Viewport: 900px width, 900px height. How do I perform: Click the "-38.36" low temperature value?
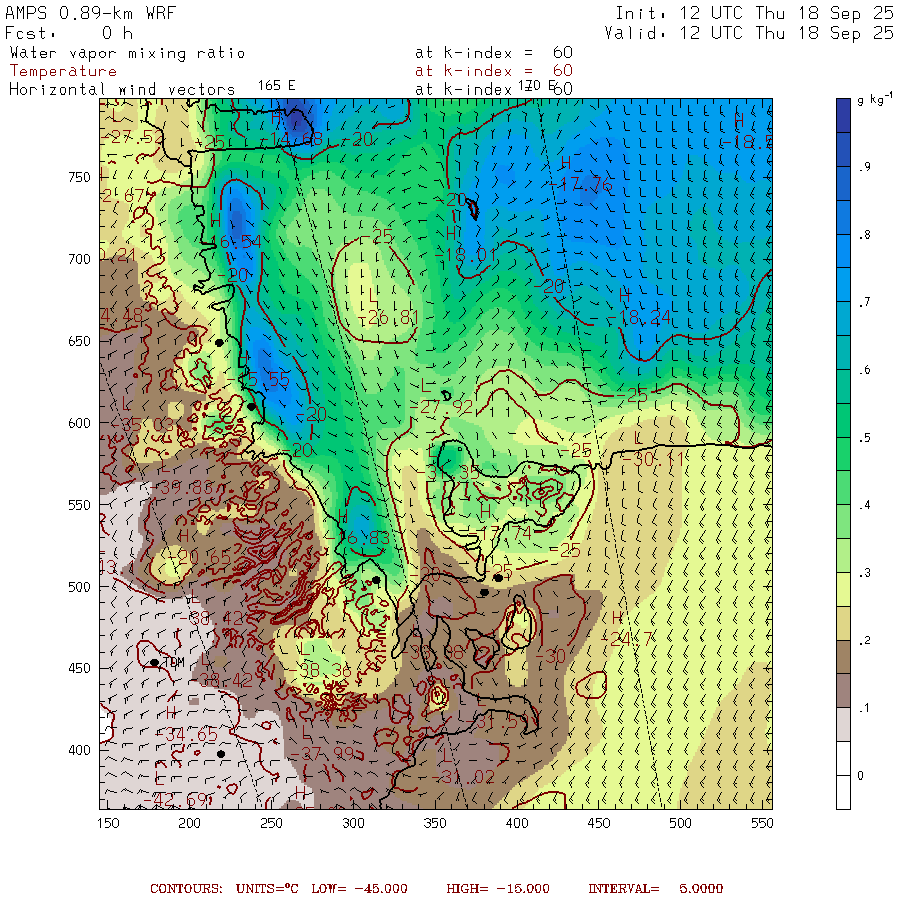(x=320, y=670)
